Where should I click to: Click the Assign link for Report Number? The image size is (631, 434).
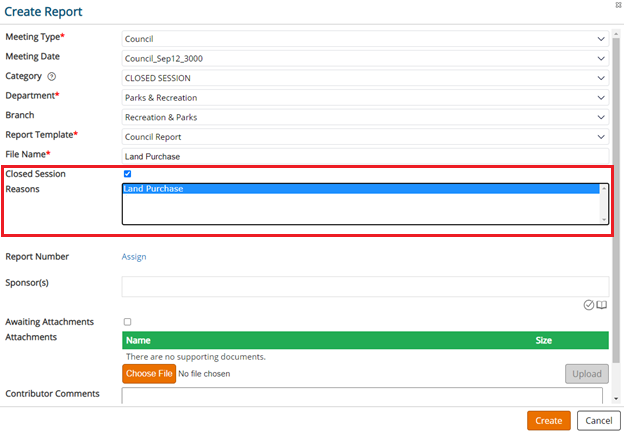(x=134, y=257)
